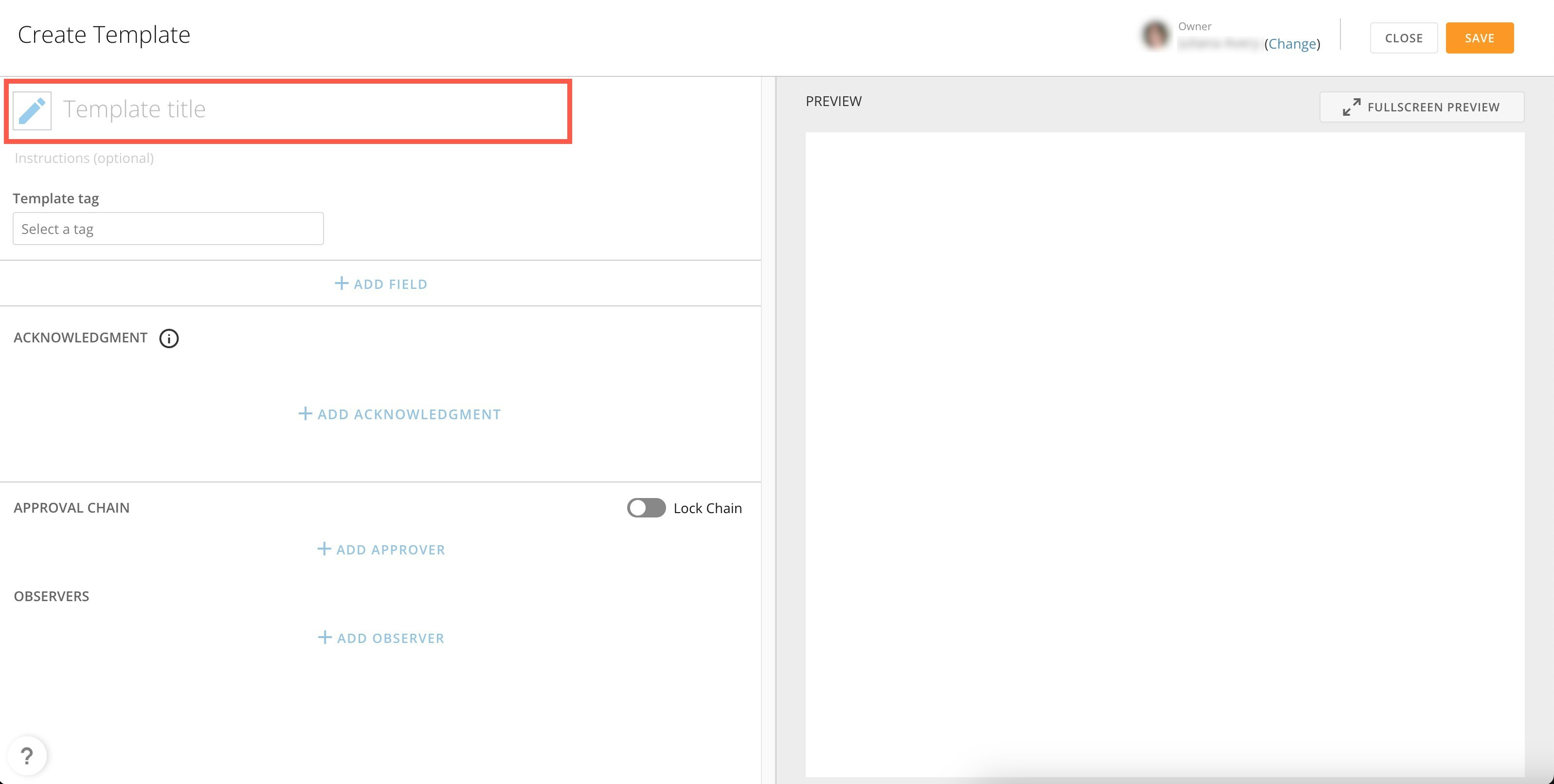Open the Select a tag dropdown
Screen dimensions: 1554x784
pyautogui.click(x=168, y=229)
